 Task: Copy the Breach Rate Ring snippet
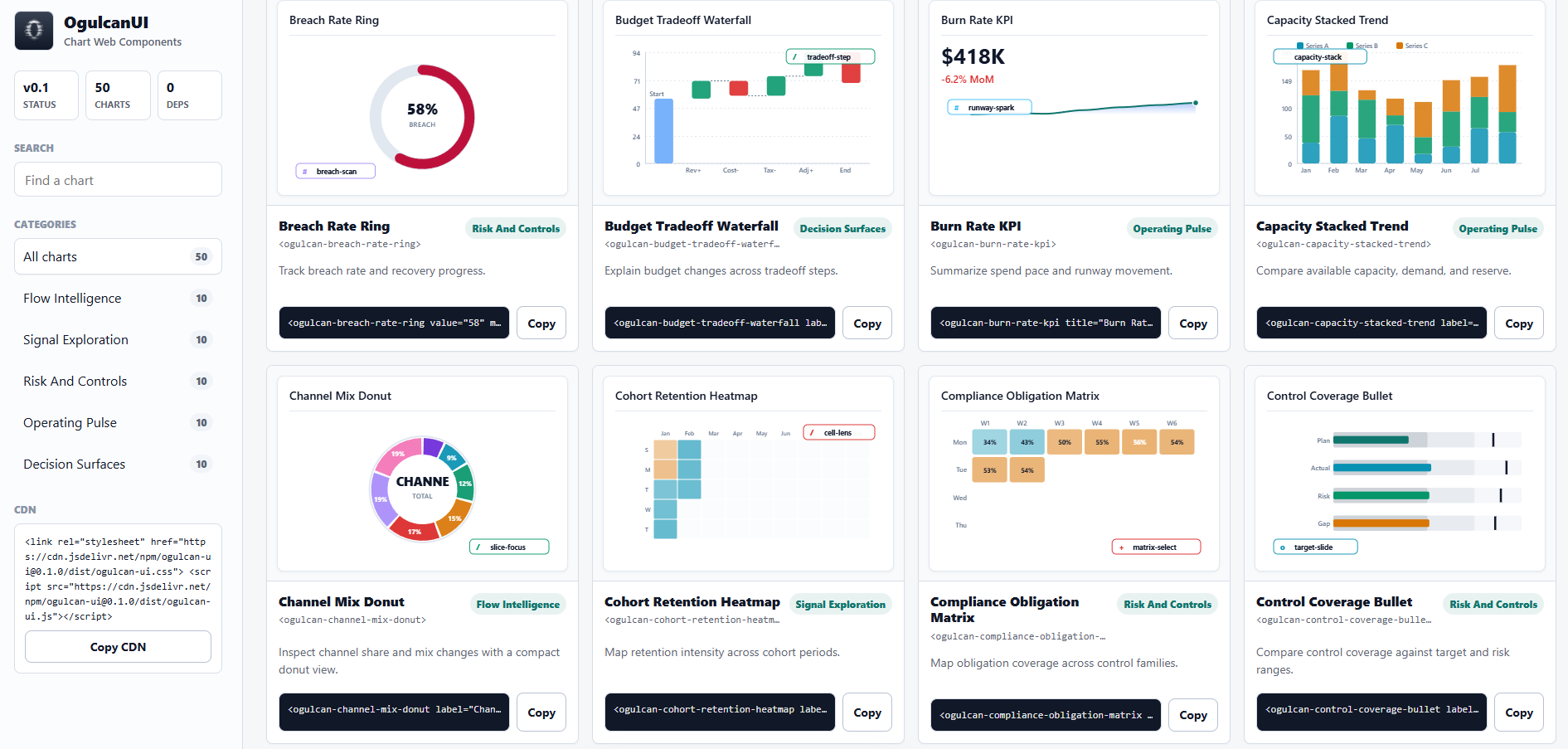(541, 323)
